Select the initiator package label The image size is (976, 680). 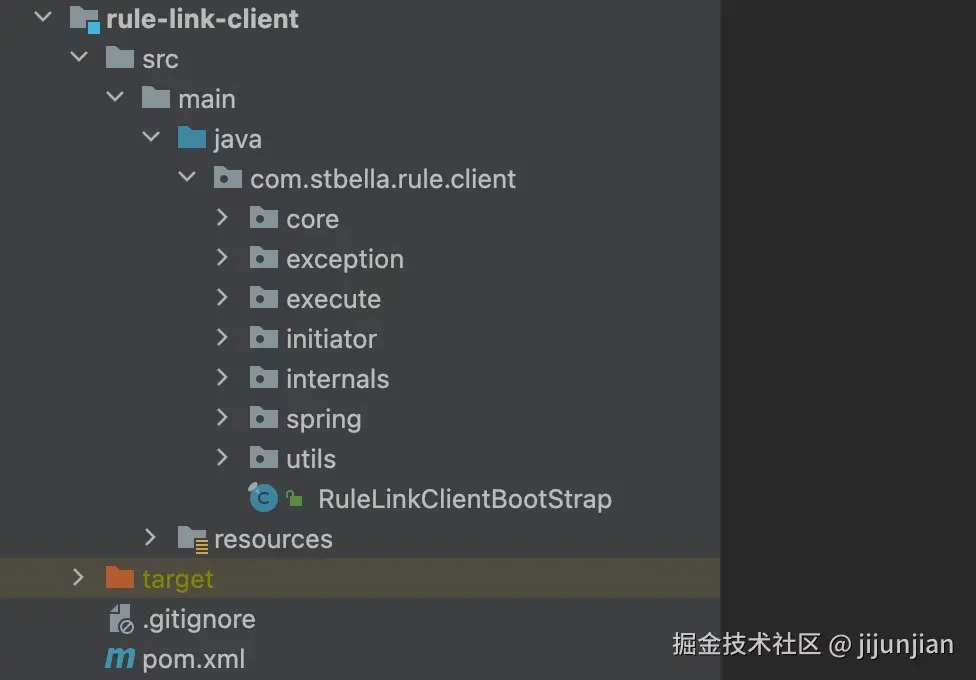pyautogui.click(x=331, y=339)
